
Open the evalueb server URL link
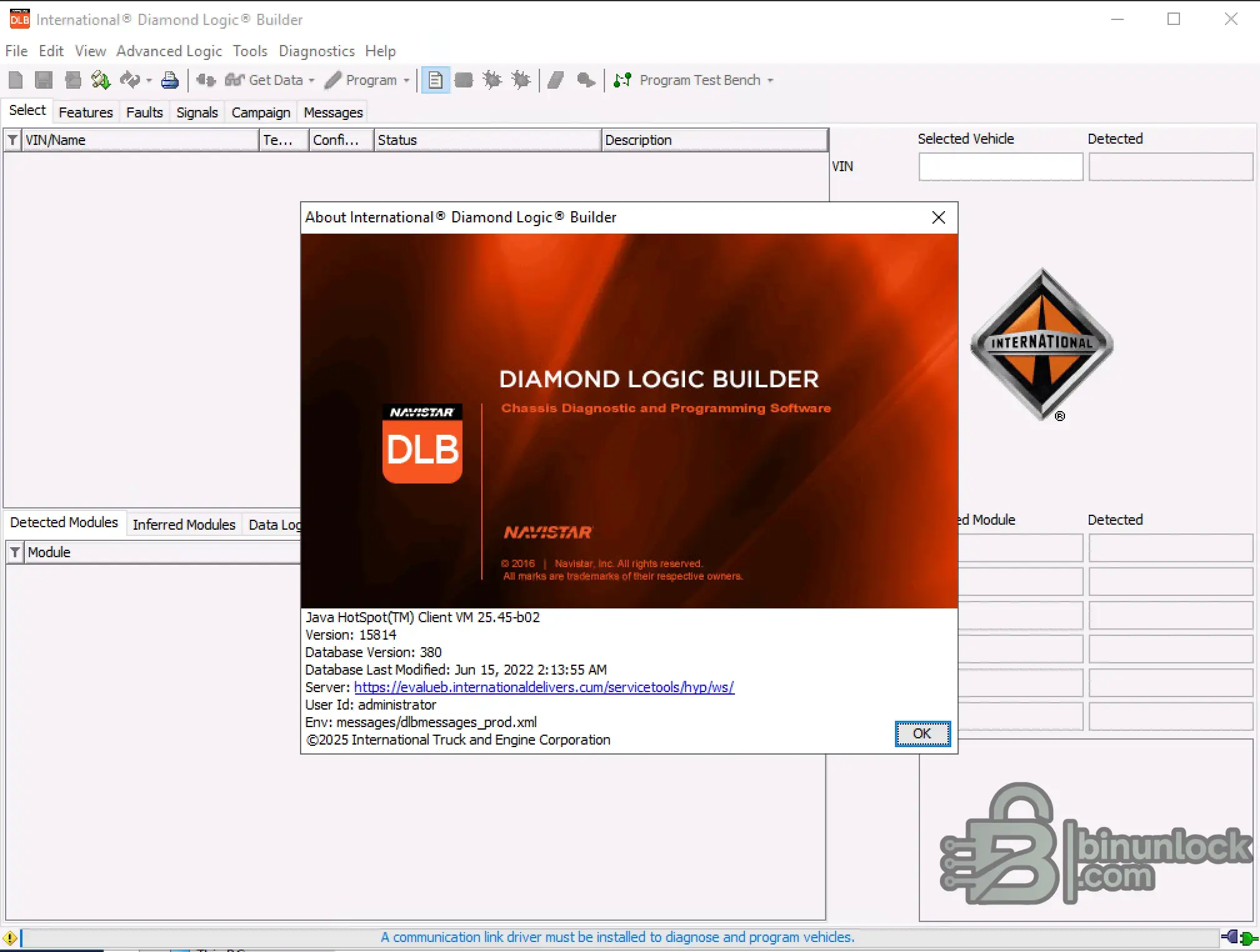click(x=544, y=687)
